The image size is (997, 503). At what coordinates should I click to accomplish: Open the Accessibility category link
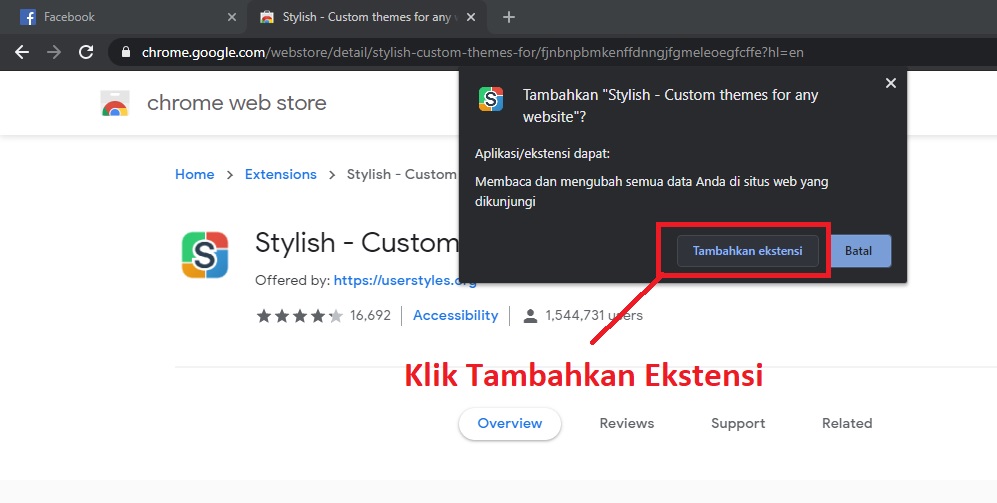[455, 315]
